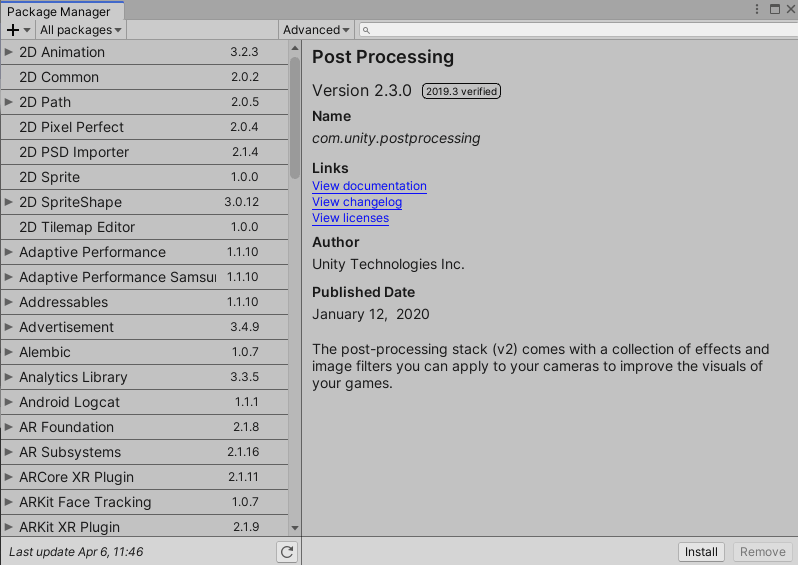
Task: Select the ARCore XR Plugin package row
Action: [x=145, y=477]
